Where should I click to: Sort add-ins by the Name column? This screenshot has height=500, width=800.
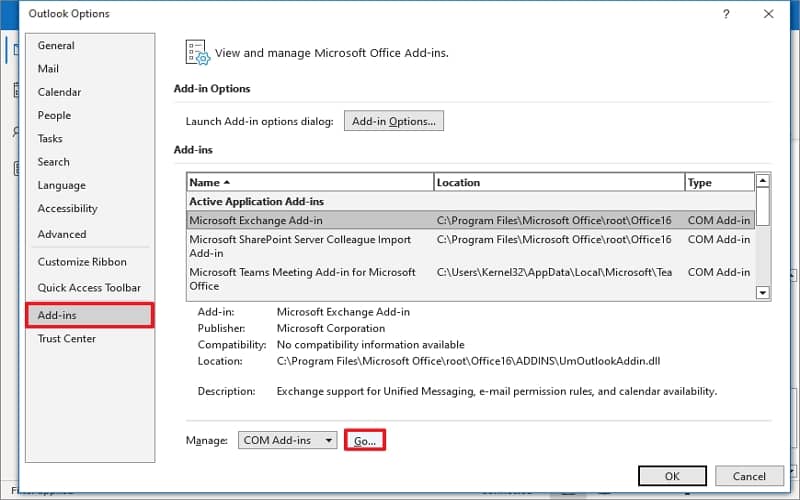(310, 182)
